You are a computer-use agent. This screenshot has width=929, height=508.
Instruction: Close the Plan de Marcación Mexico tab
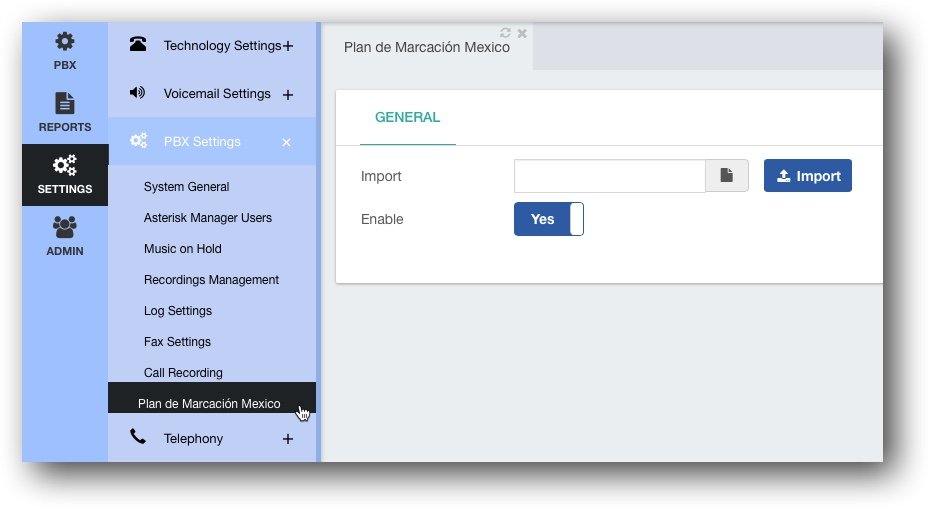pyautogui.click(x=522, y=34)
